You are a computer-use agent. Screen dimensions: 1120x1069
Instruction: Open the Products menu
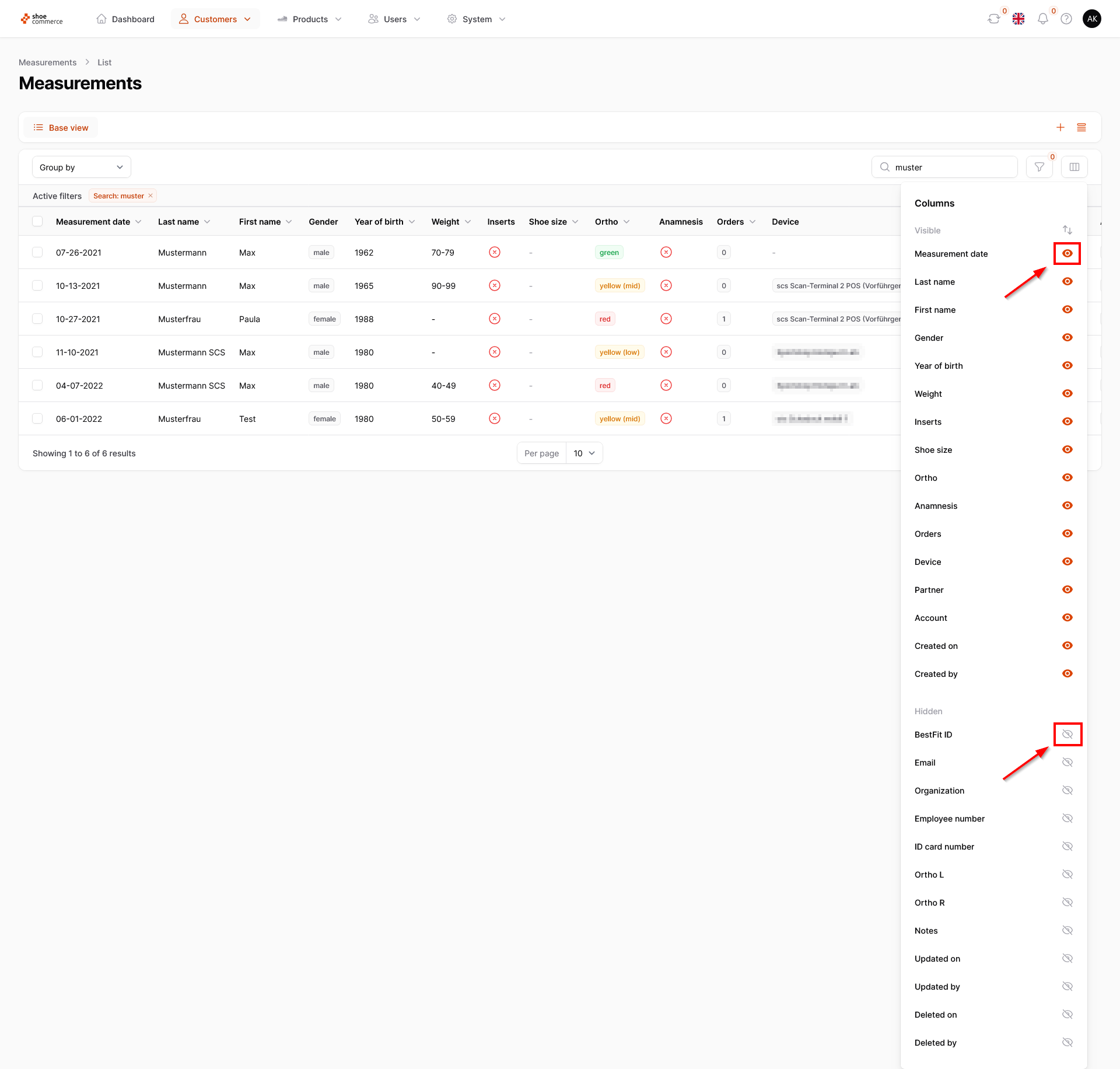click(310, 19)
